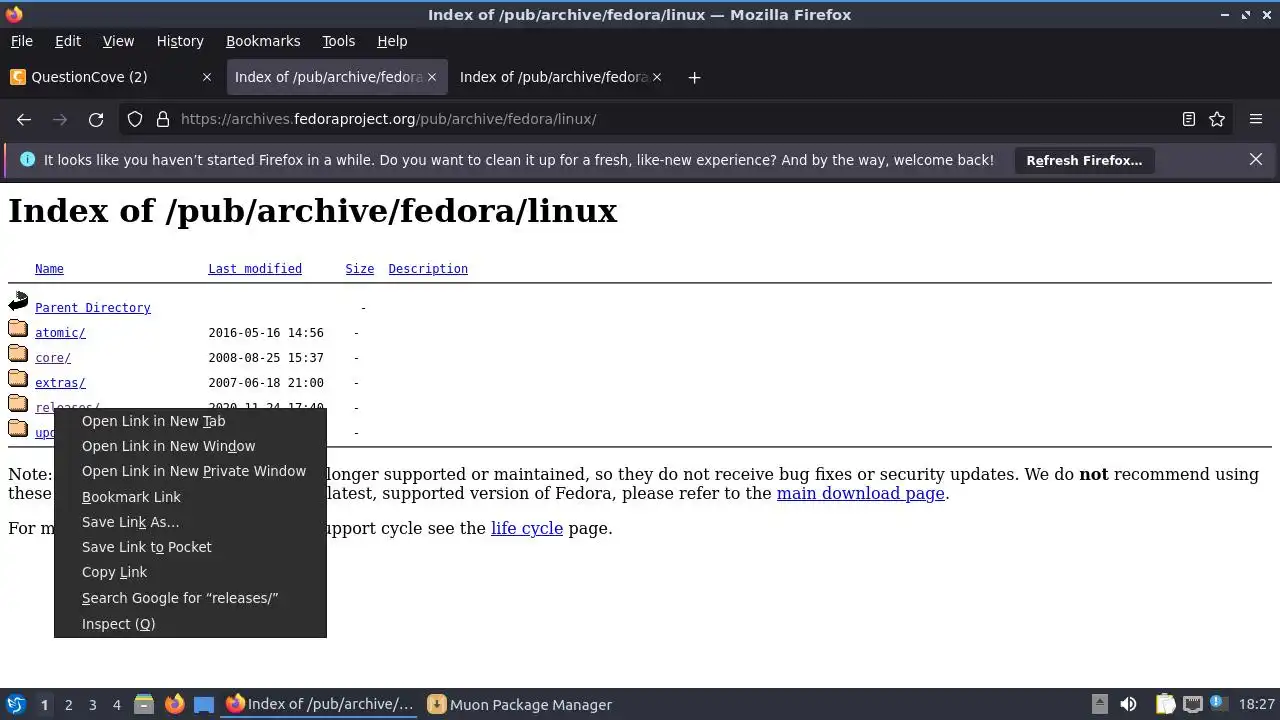Sort listing by Last modified link
The image size is (1280, 720).
coord(255,269)
